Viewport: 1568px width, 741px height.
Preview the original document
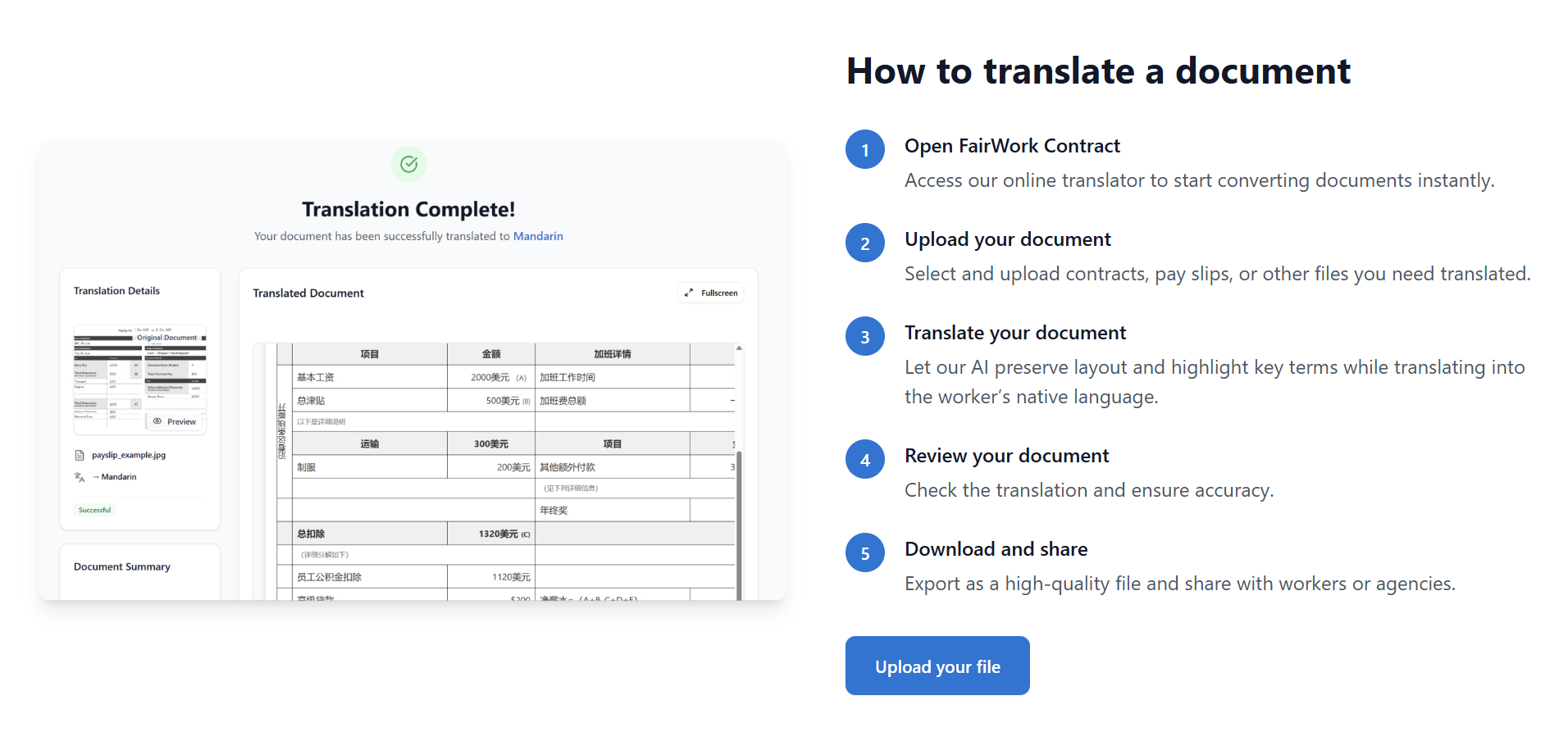175,421
